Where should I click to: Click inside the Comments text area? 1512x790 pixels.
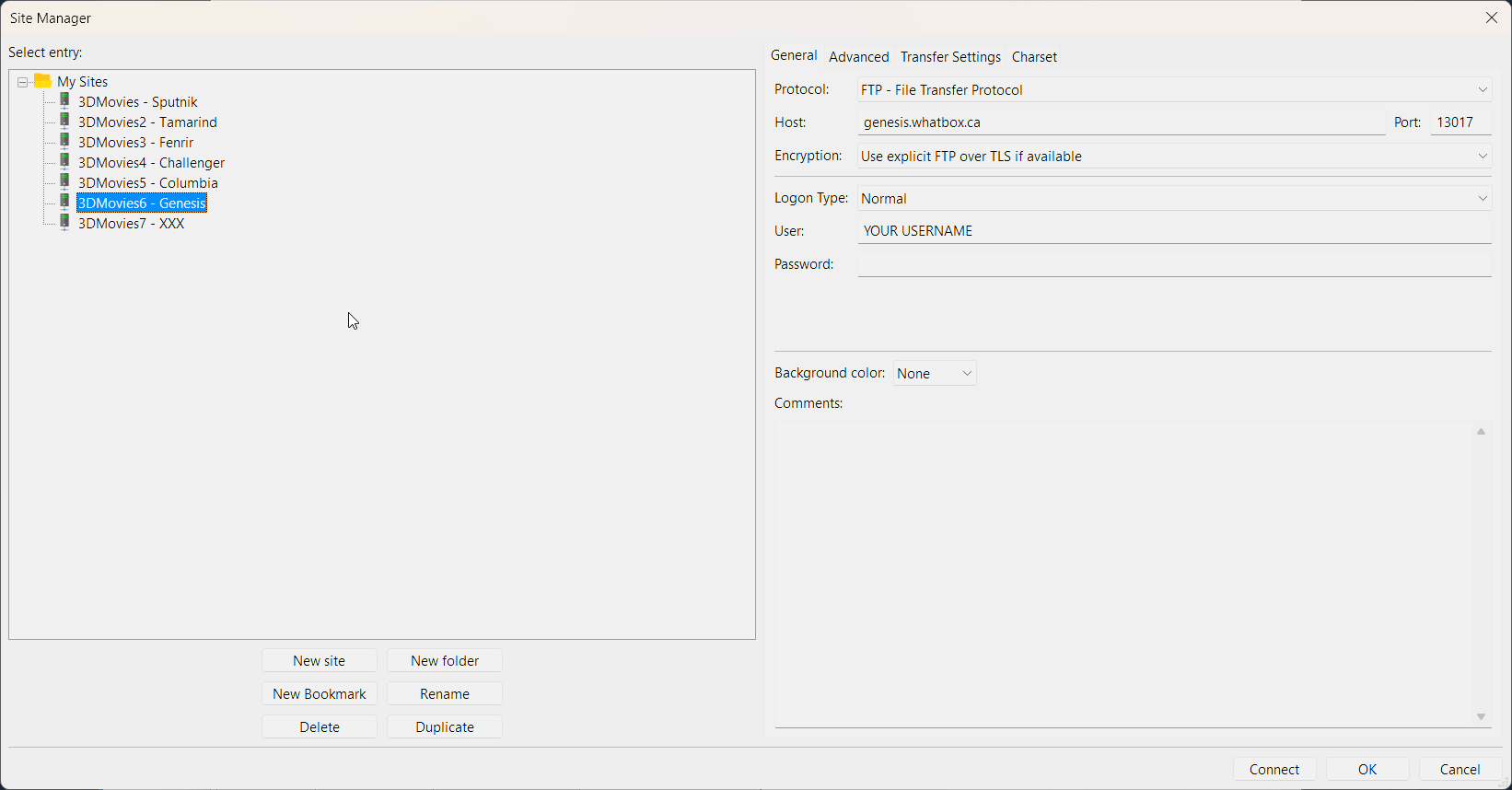point(1123,575)
